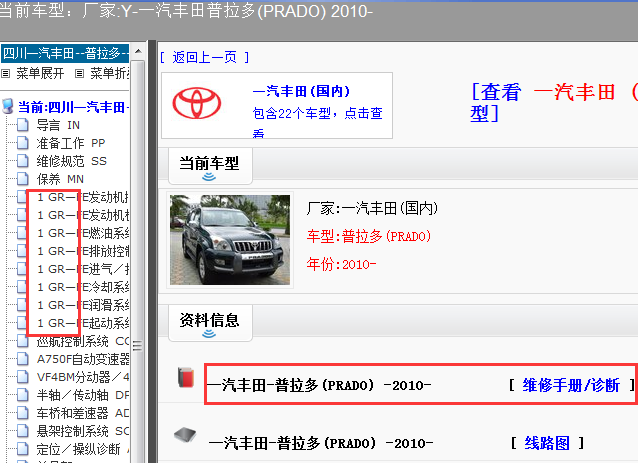Click the 一汽丰田-普拉多(PRADO) -2010- manual row text

click(319, 385)
